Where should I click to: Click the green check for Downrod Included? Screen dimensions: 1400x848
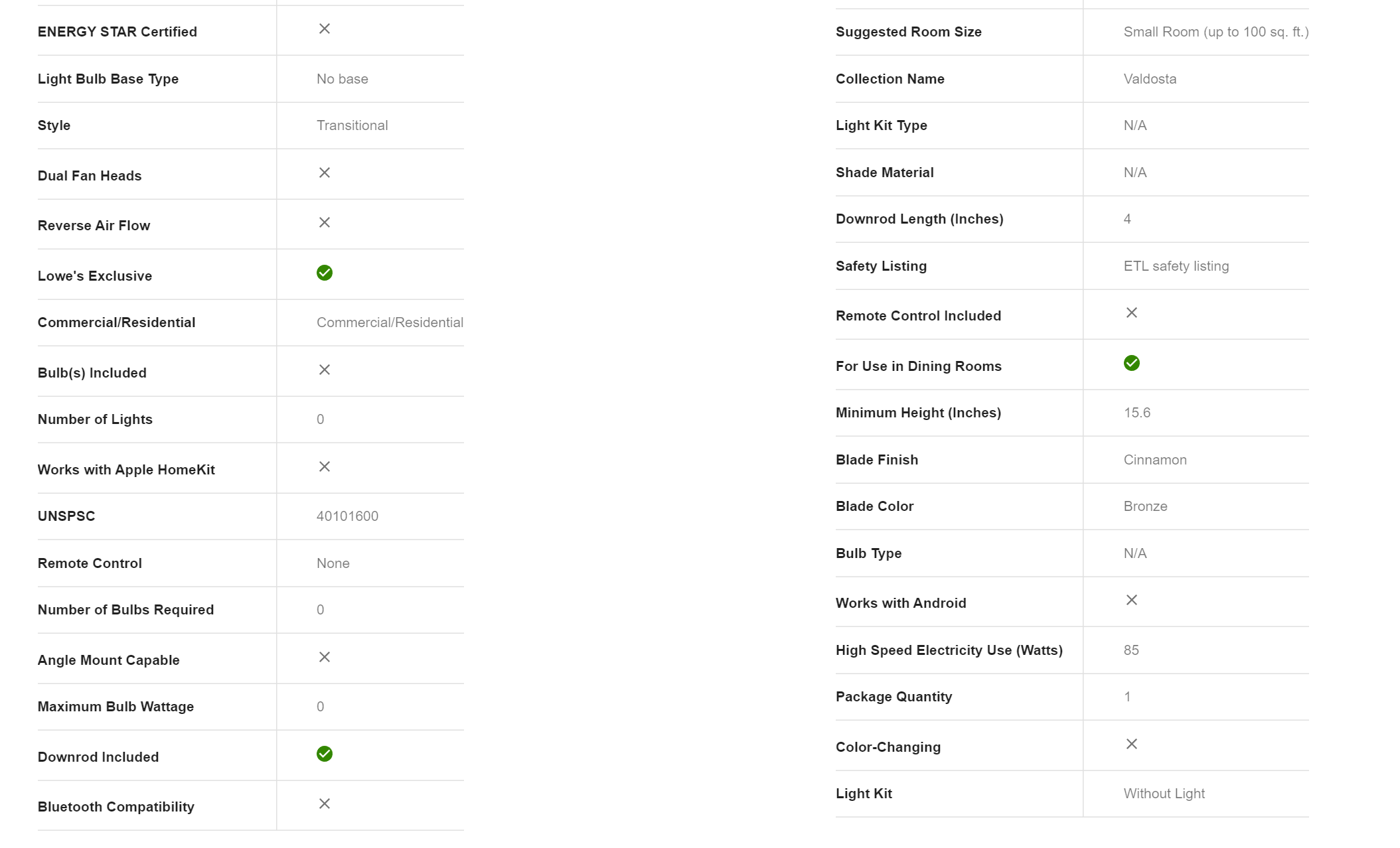325,754
